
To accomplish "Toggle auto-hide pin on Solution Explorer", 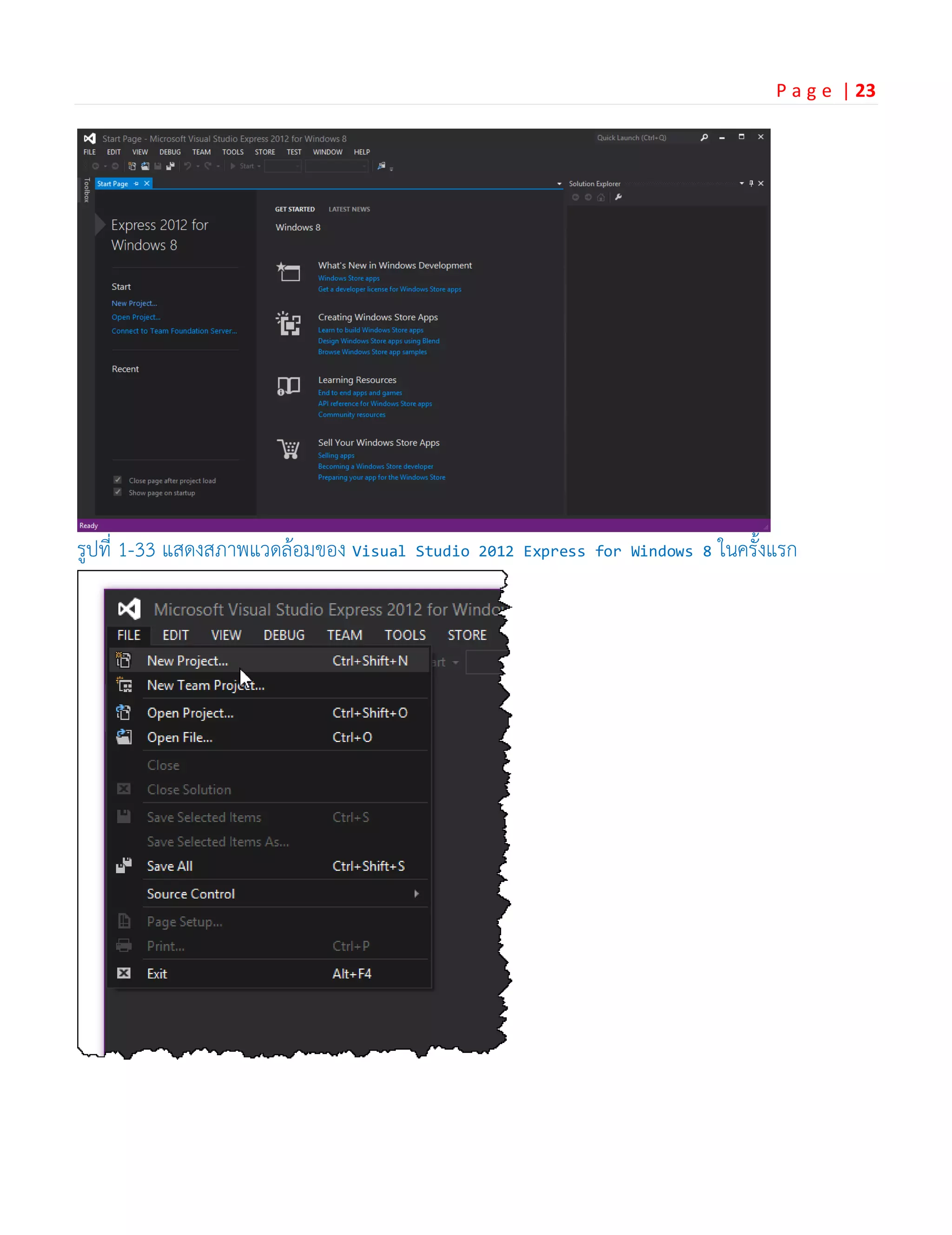I will [751, 183].
